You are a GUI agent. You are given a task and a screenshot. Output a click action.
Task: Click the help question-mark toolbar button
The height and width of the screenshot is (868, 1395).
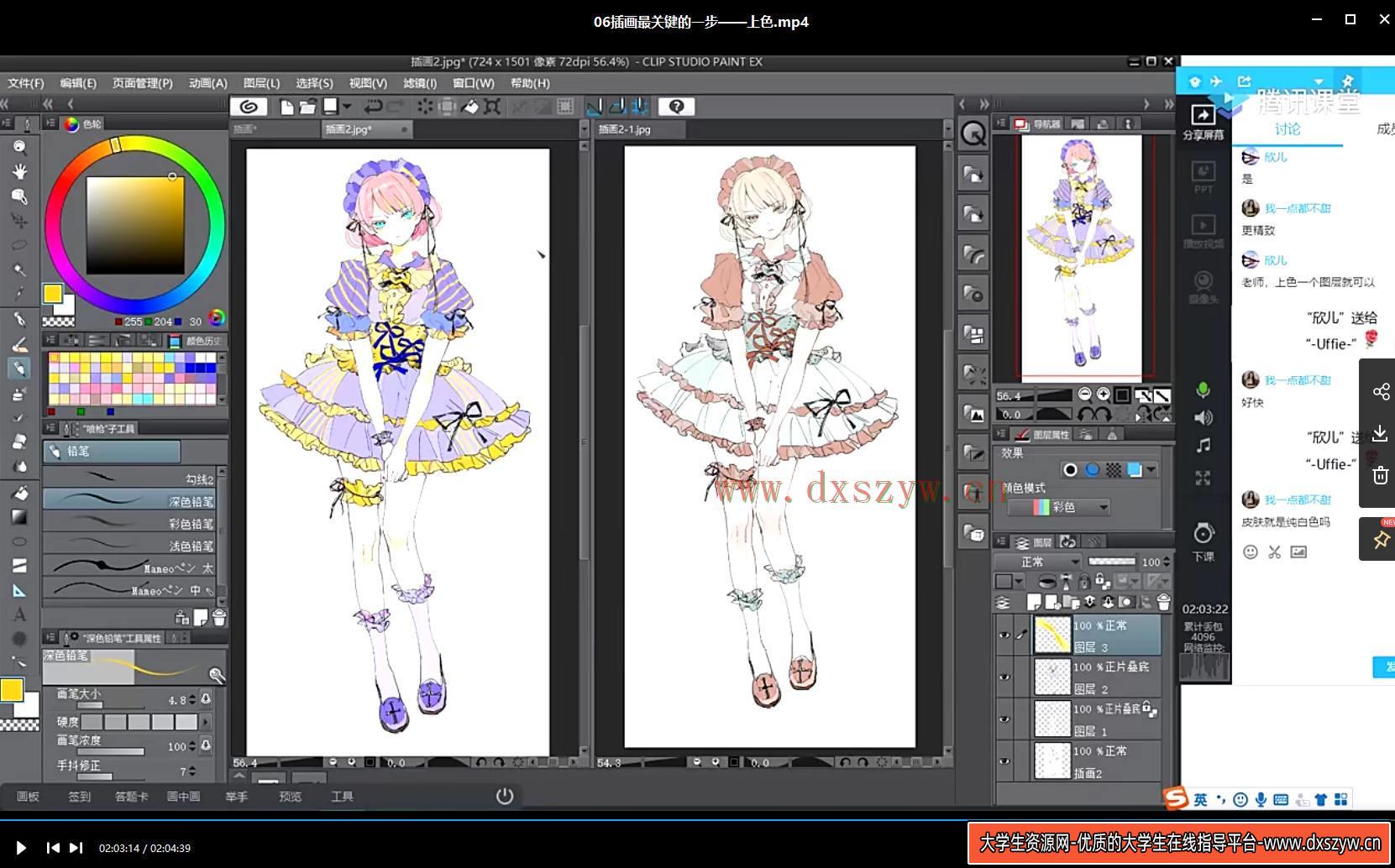pyautogui.click(x=676, y=107)
